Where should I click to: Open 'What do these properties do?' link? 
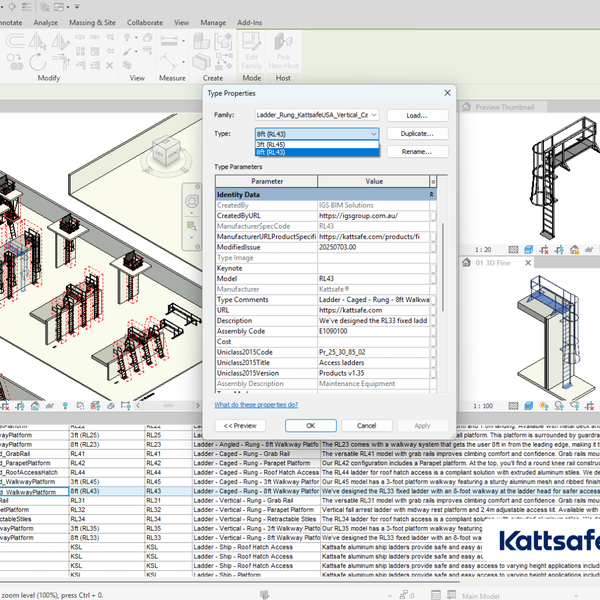pos(256,404)
